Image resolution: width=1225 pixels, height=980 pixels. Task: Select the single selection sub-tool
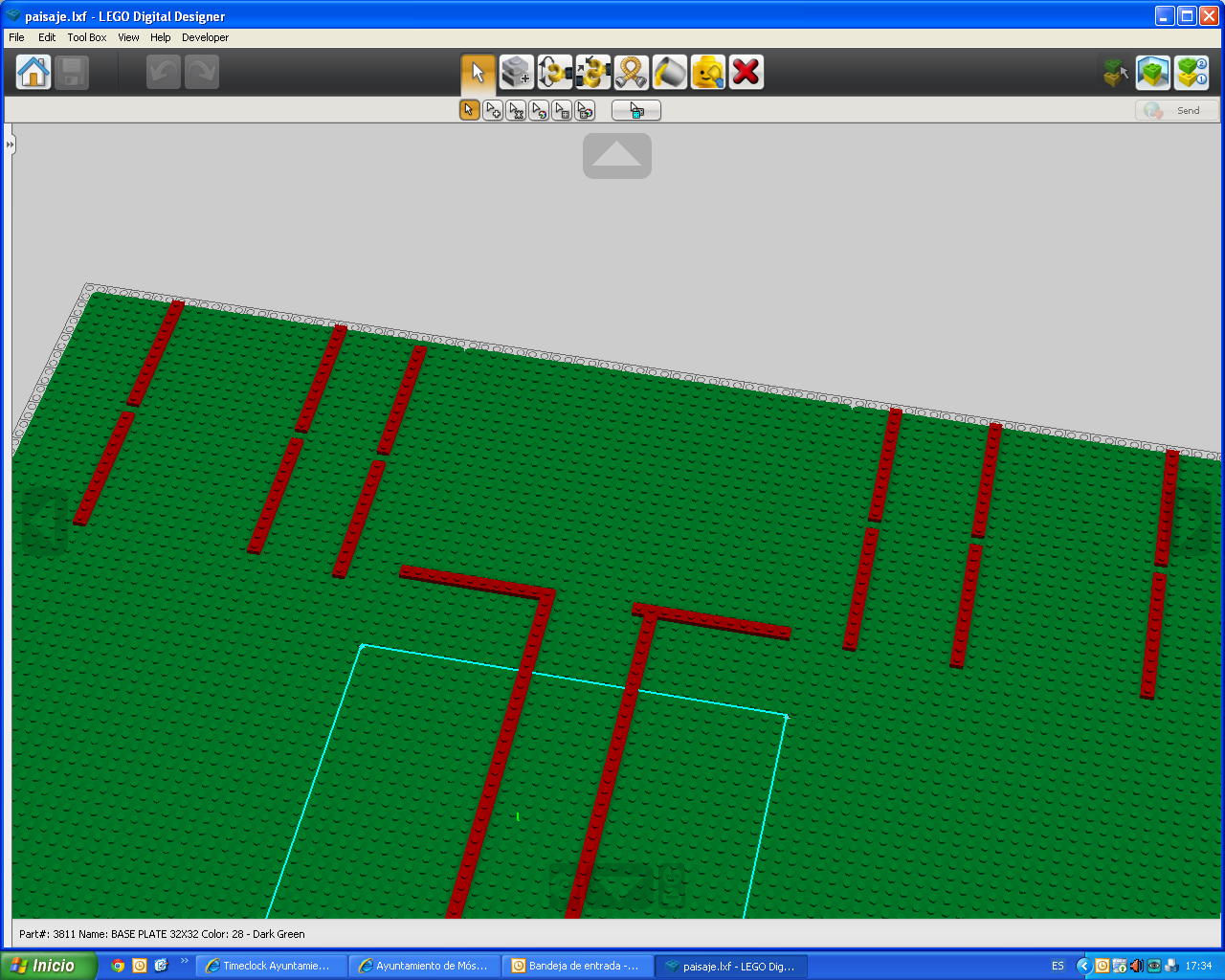pos(470,110)
